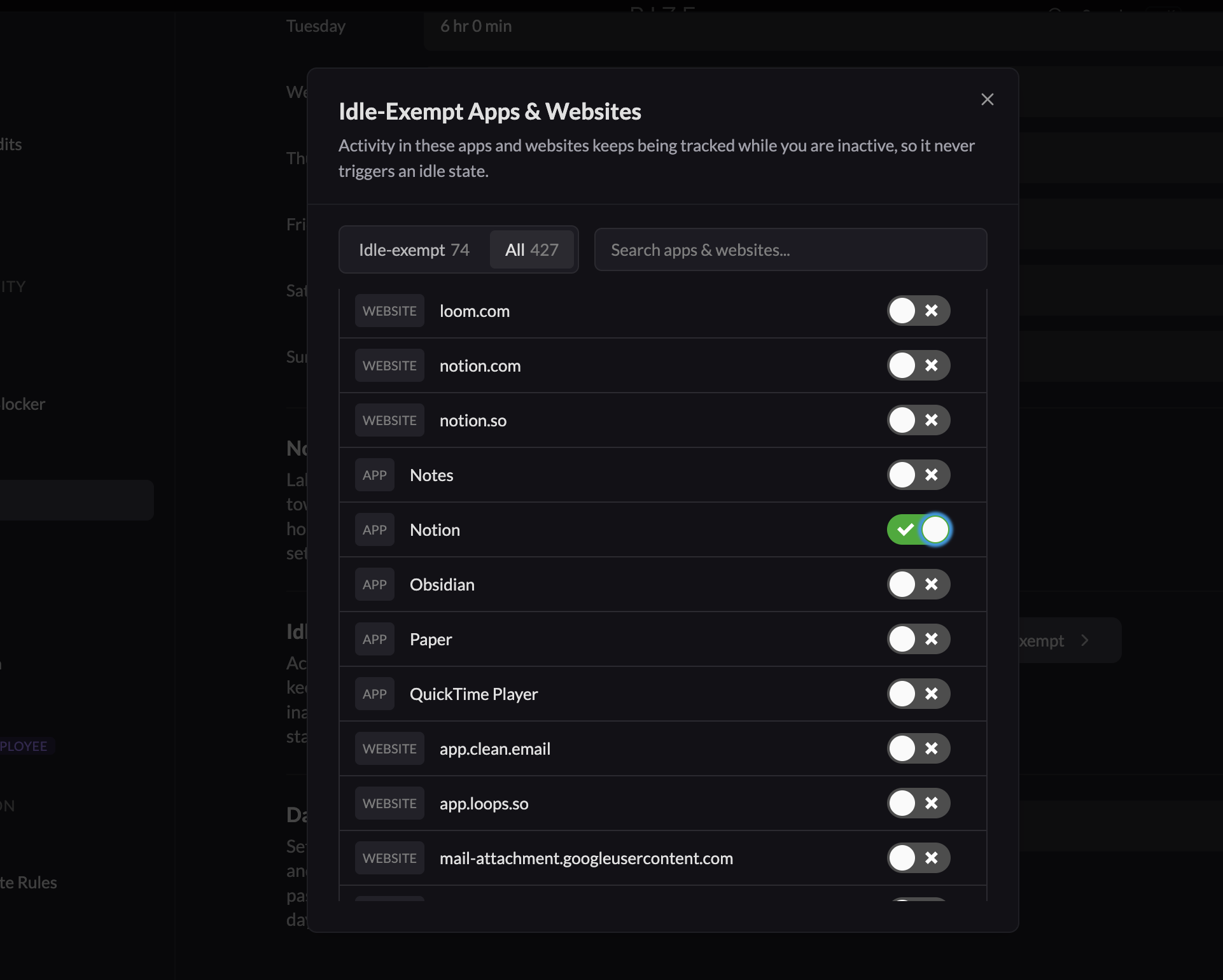Click mail-attachment.googleusercontent.com text
The image size is (1223, 980).
[x=586, y=858]
